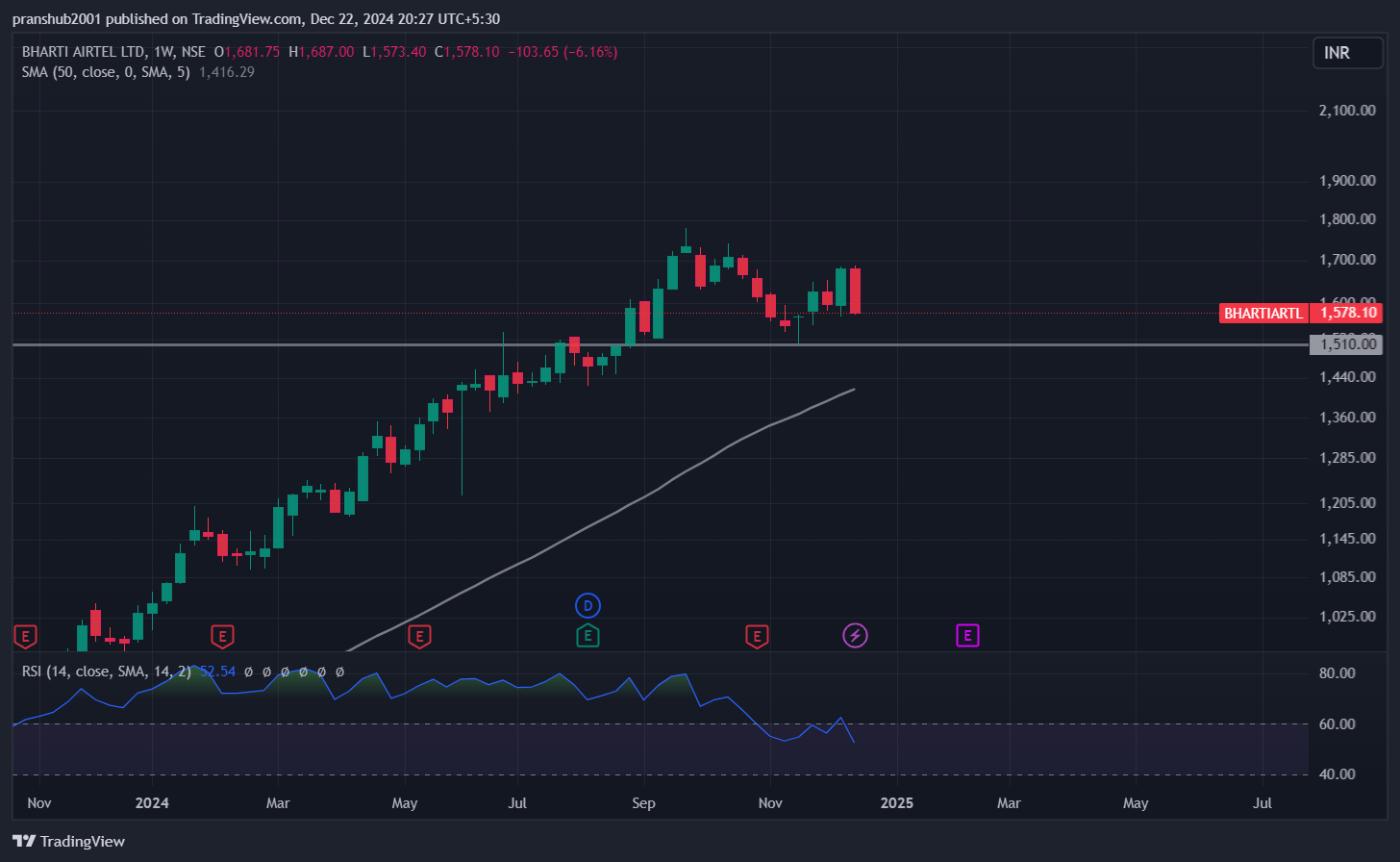Click the 1,360.00 price axis label
The image size is (1400, 862).
[x=1347, y=418]
